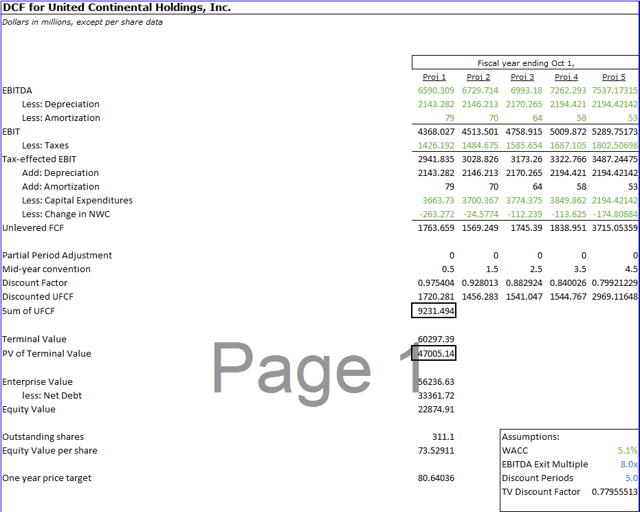Select EBITDA value 6590.309
This screenshot has width=640, height=512.
(x=436, y=90)
